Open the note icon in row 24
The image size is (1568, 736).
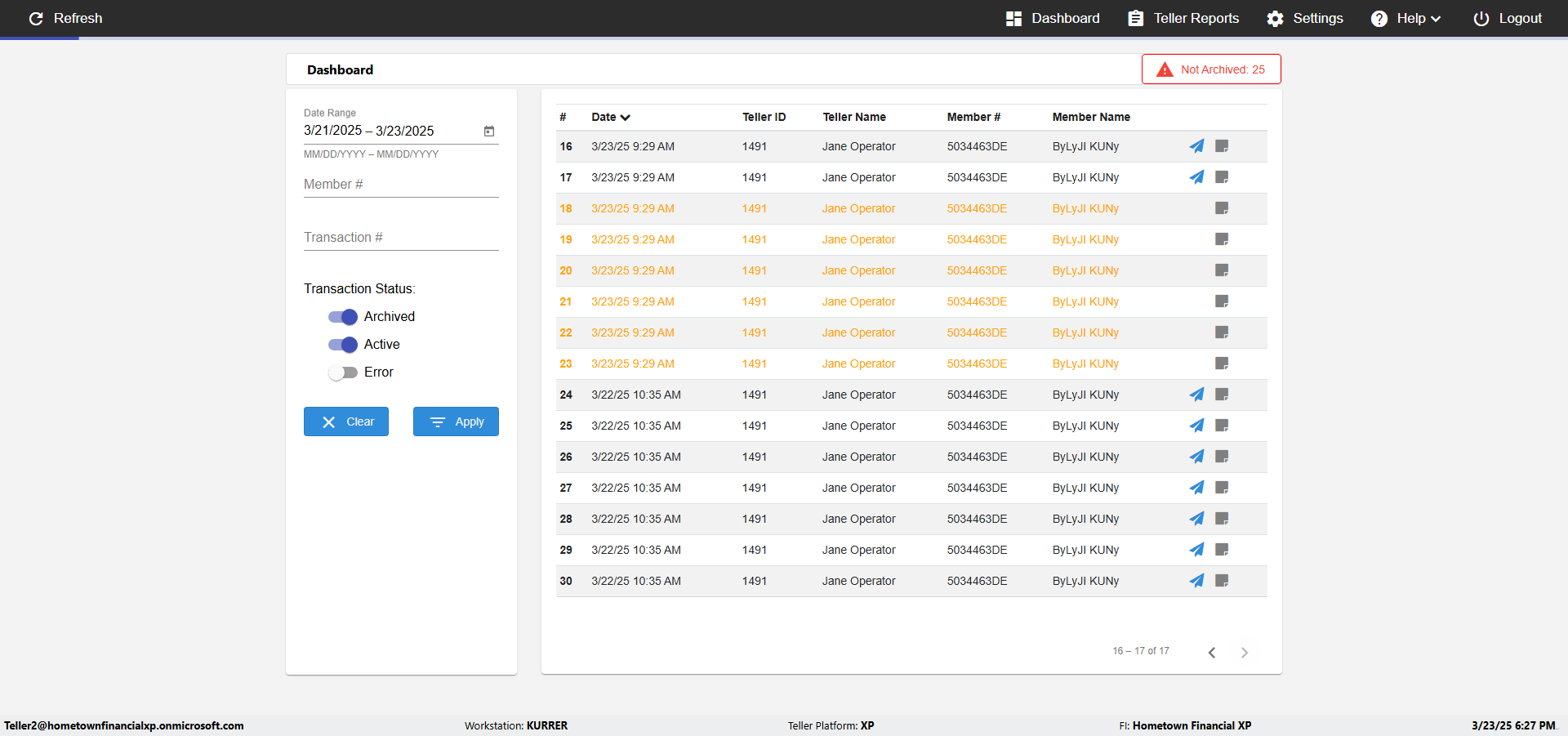coord(1222,395)
